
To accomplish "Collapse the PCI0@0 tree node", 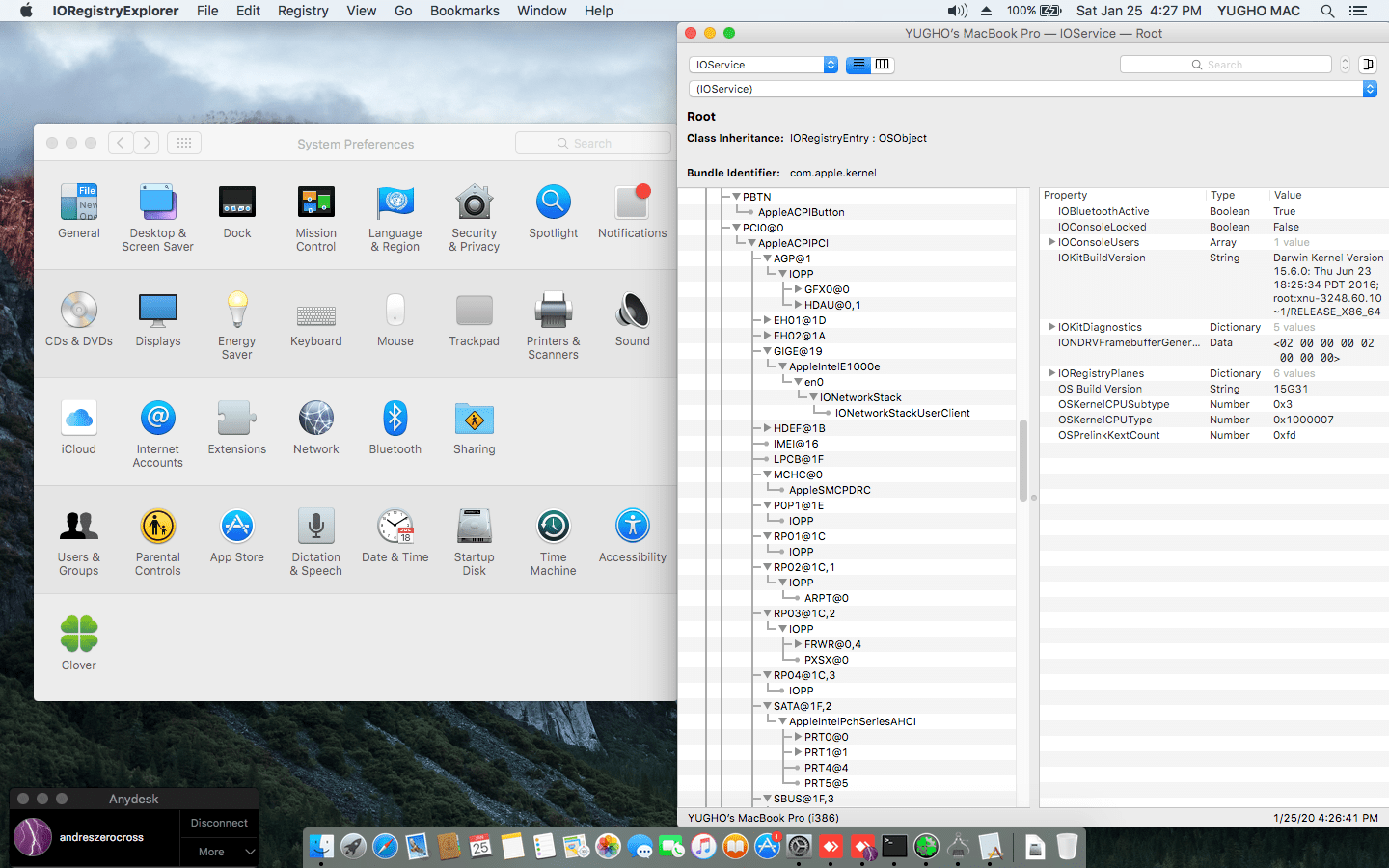I will [x=737, y=228].
